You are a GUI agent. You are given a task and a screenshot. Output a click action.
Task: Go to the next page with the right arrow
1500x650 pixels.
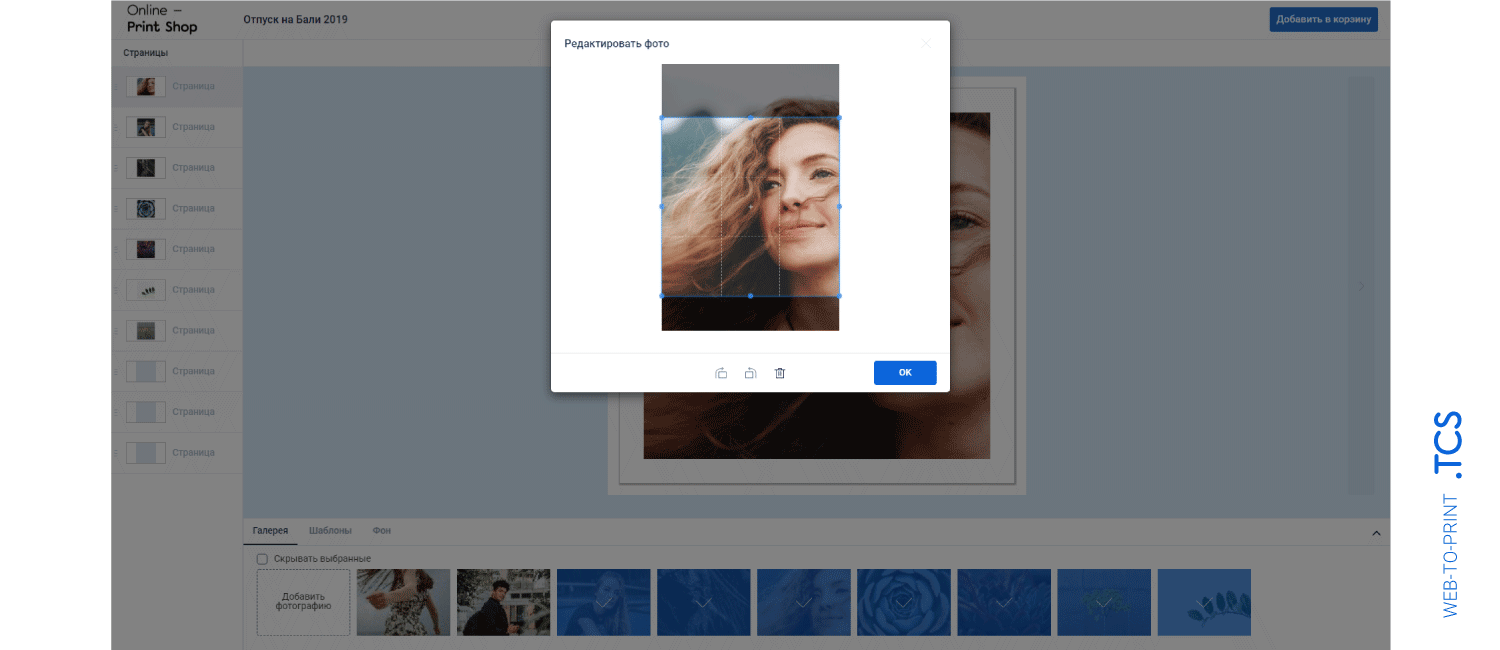(1361, 285)
